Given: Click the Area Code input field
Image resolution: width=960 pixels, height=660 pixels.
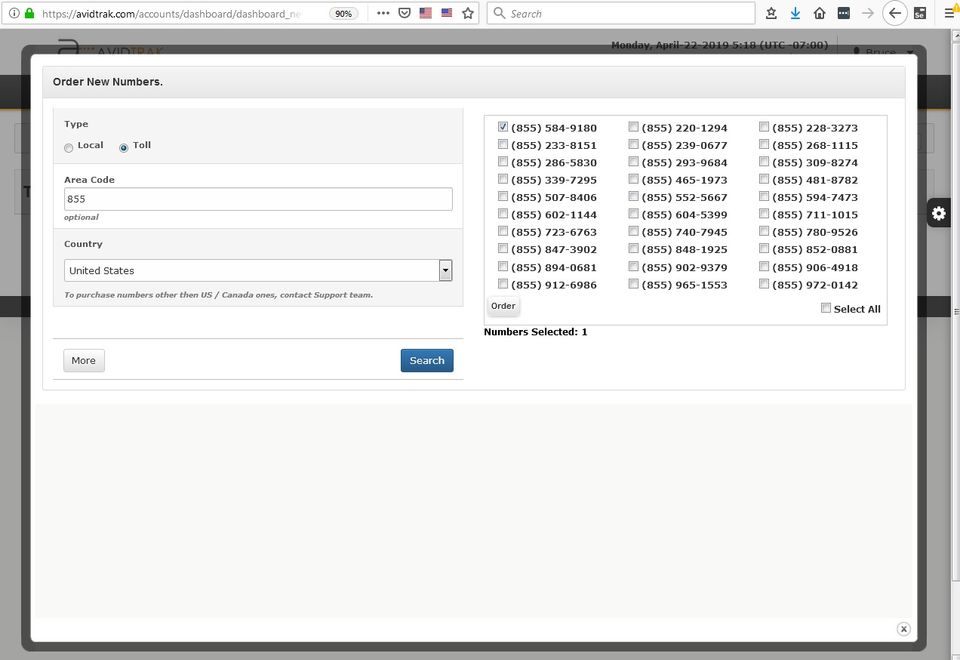Looking at the screenshot, I should (258, 199).
